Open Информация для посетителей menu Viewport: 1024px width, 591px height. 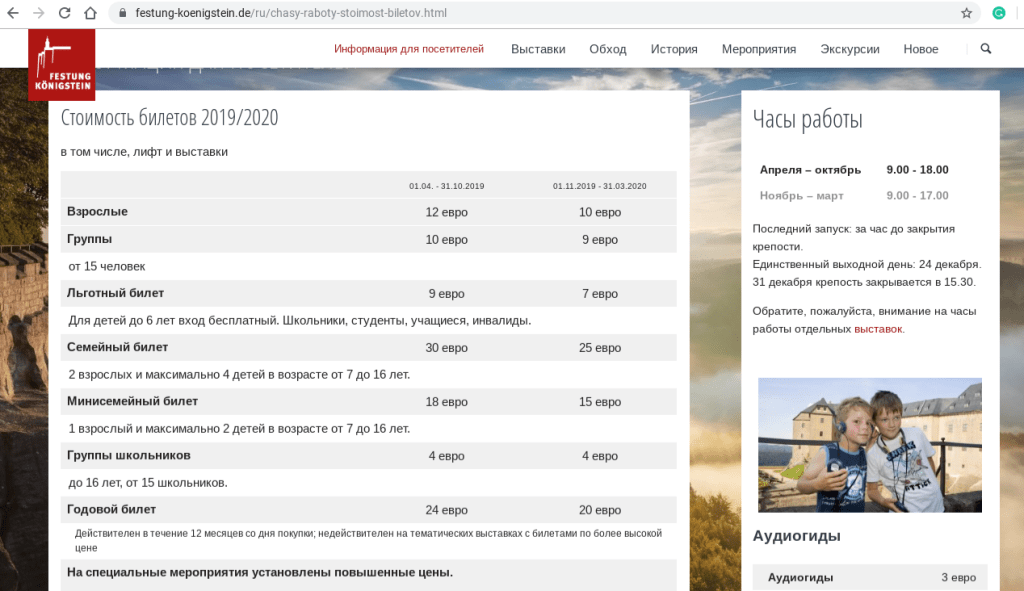(408, 49)
